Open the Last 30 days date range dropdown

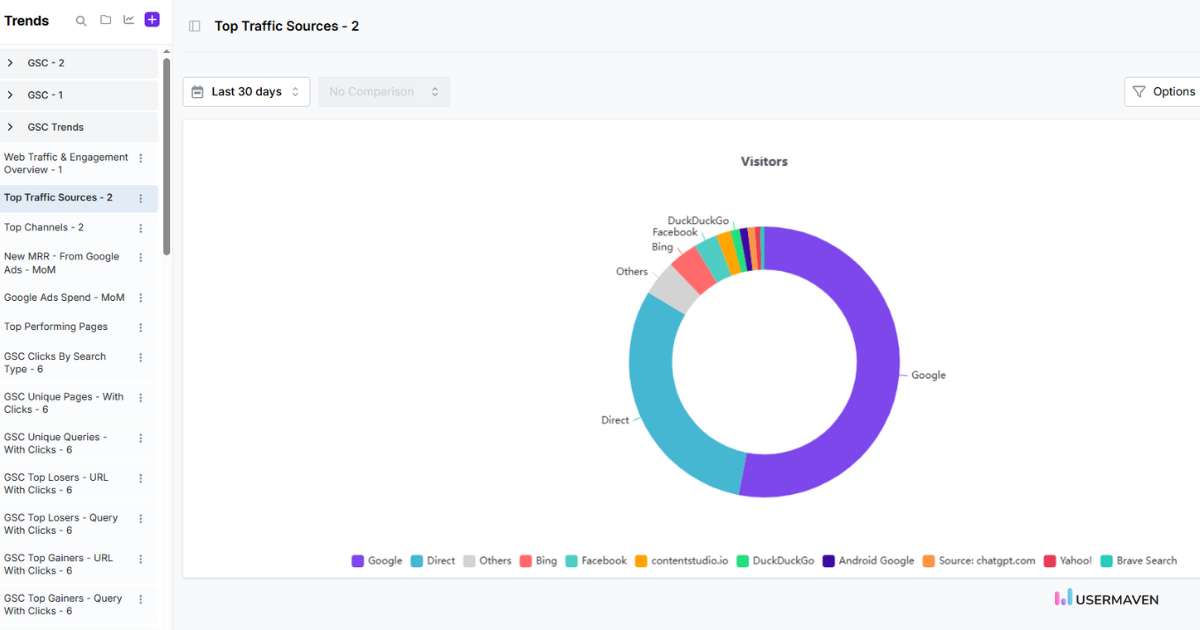pyautogui.click(x=246, y=92)
